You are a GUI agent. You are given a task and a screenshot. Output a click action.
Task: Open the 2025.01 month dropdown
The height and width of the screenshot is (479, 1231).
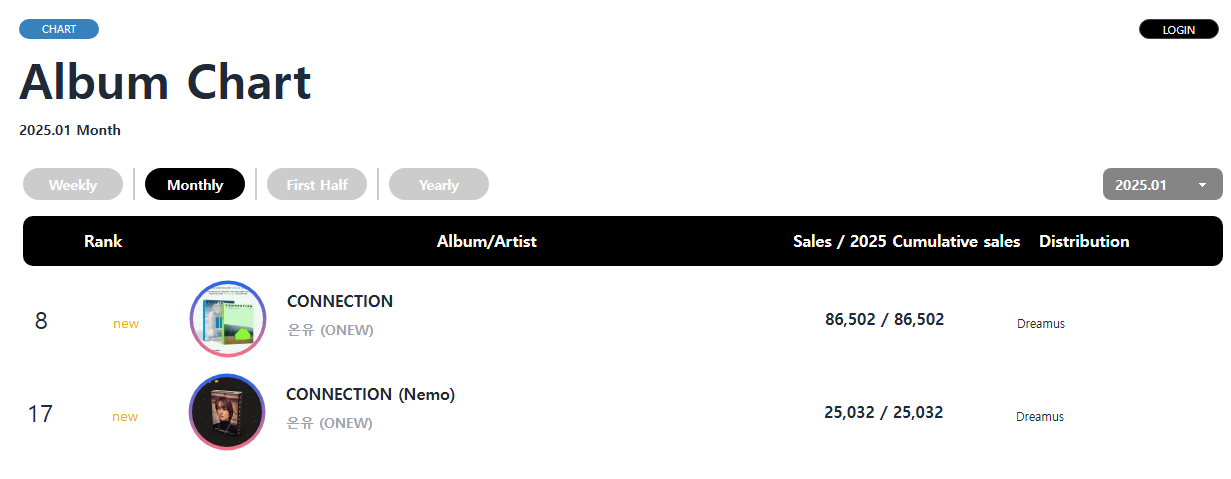[x=1150, y=185]
